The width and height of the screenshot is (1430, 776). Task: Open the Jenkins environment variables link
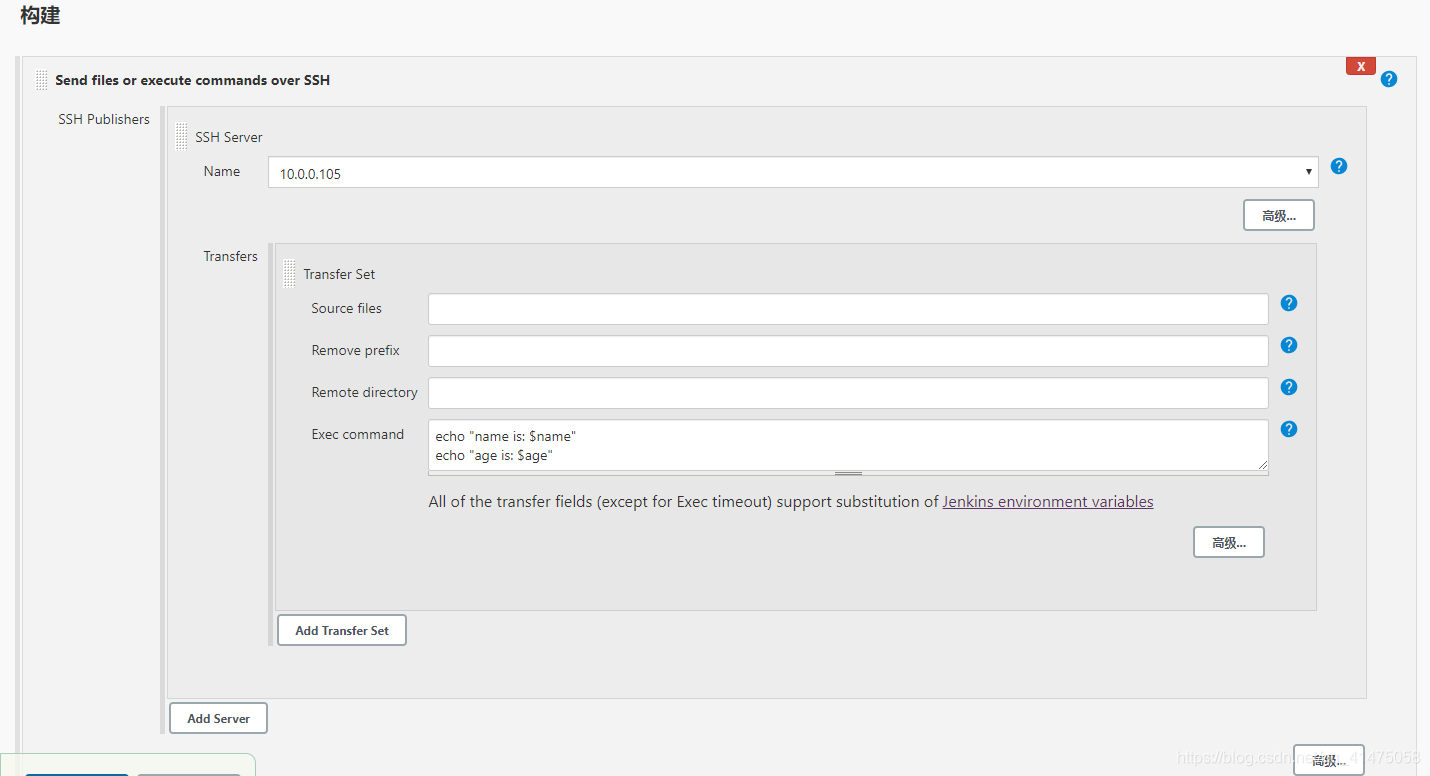click(x=1048, y=502)
